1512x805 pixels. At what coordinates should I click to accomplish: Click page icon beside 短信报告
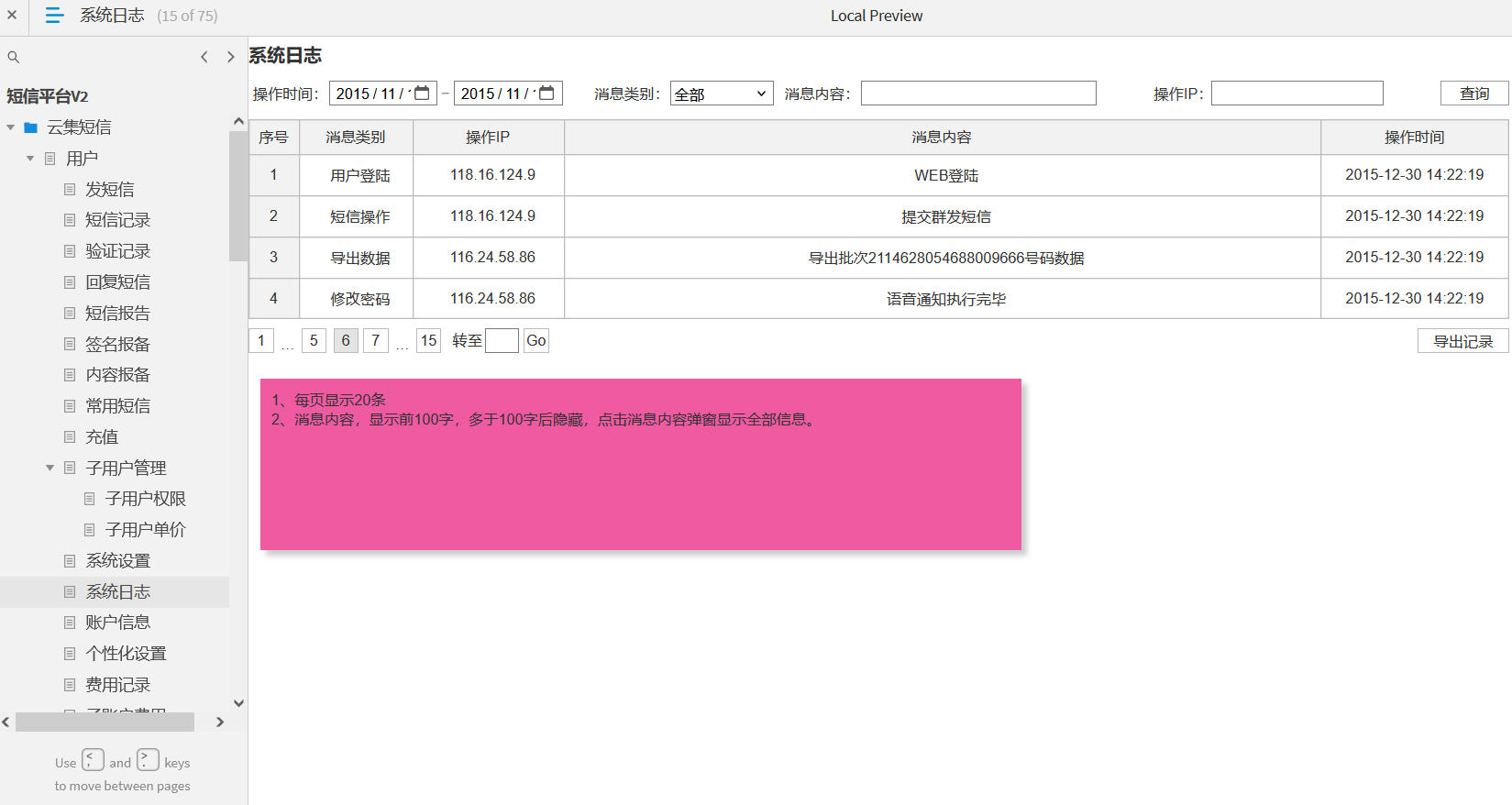[70, 313]
